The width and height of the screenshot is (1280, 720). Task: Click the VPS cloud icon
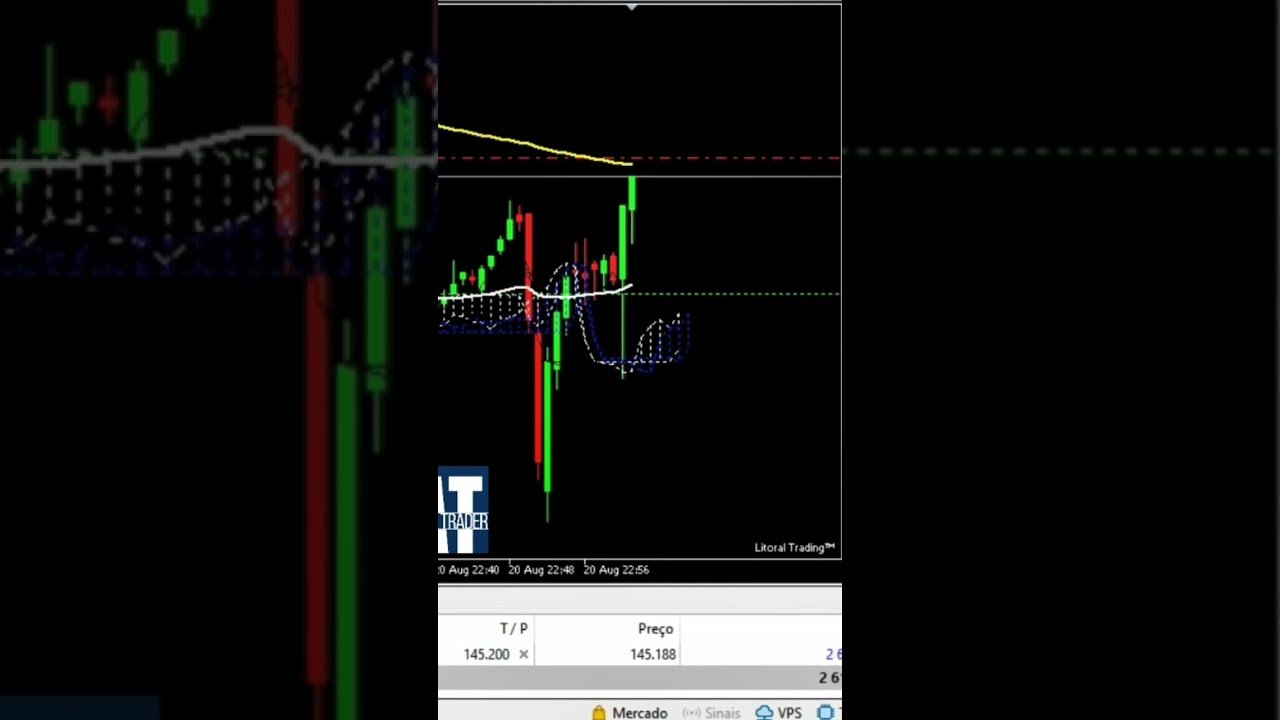tap(764, 713)
